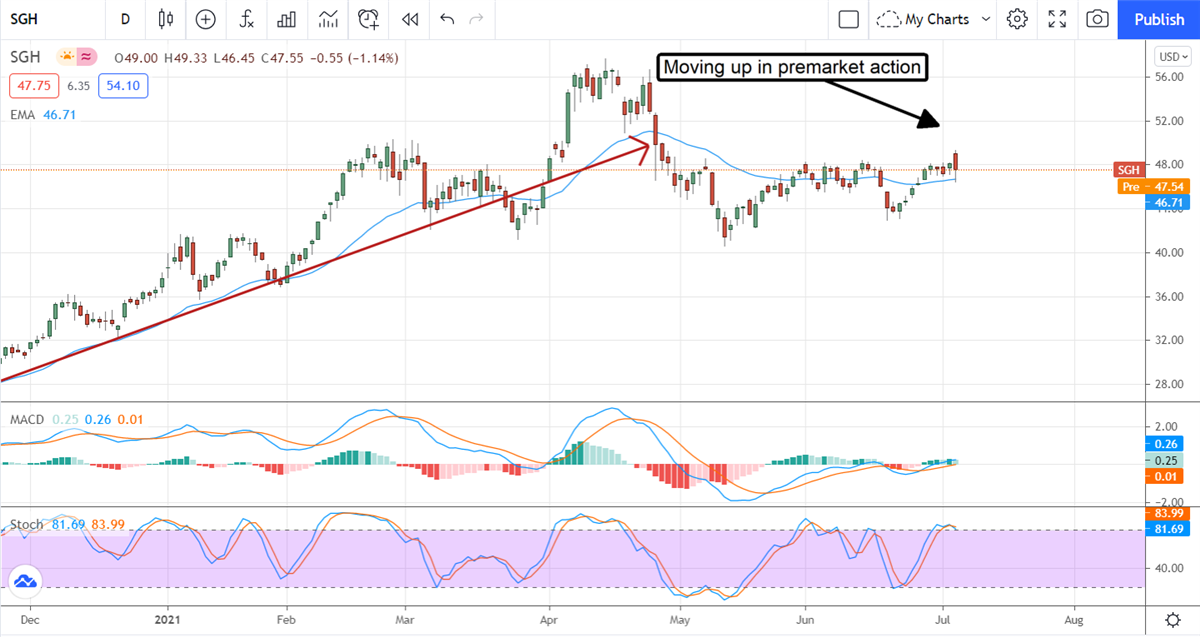Open the select layout square button
1200x637 pixels.
tap(849, 19)
